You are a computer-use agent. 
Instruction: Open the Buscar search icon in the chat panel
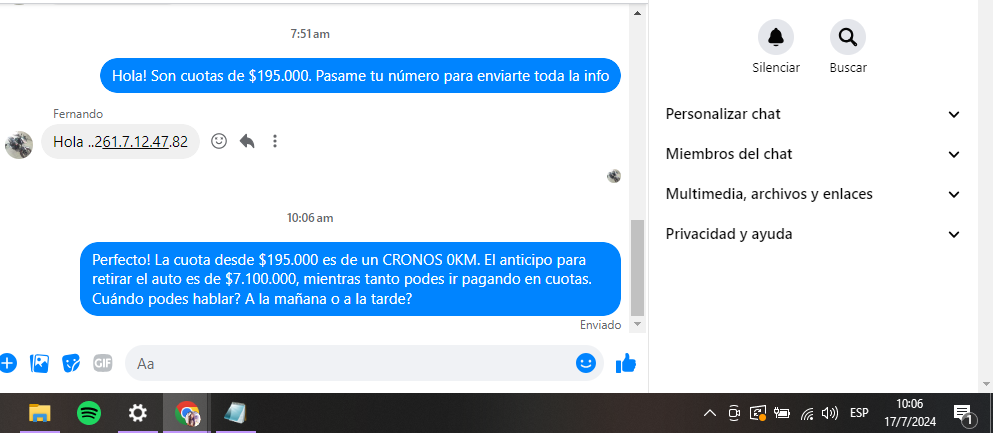(x=848, y=37)
